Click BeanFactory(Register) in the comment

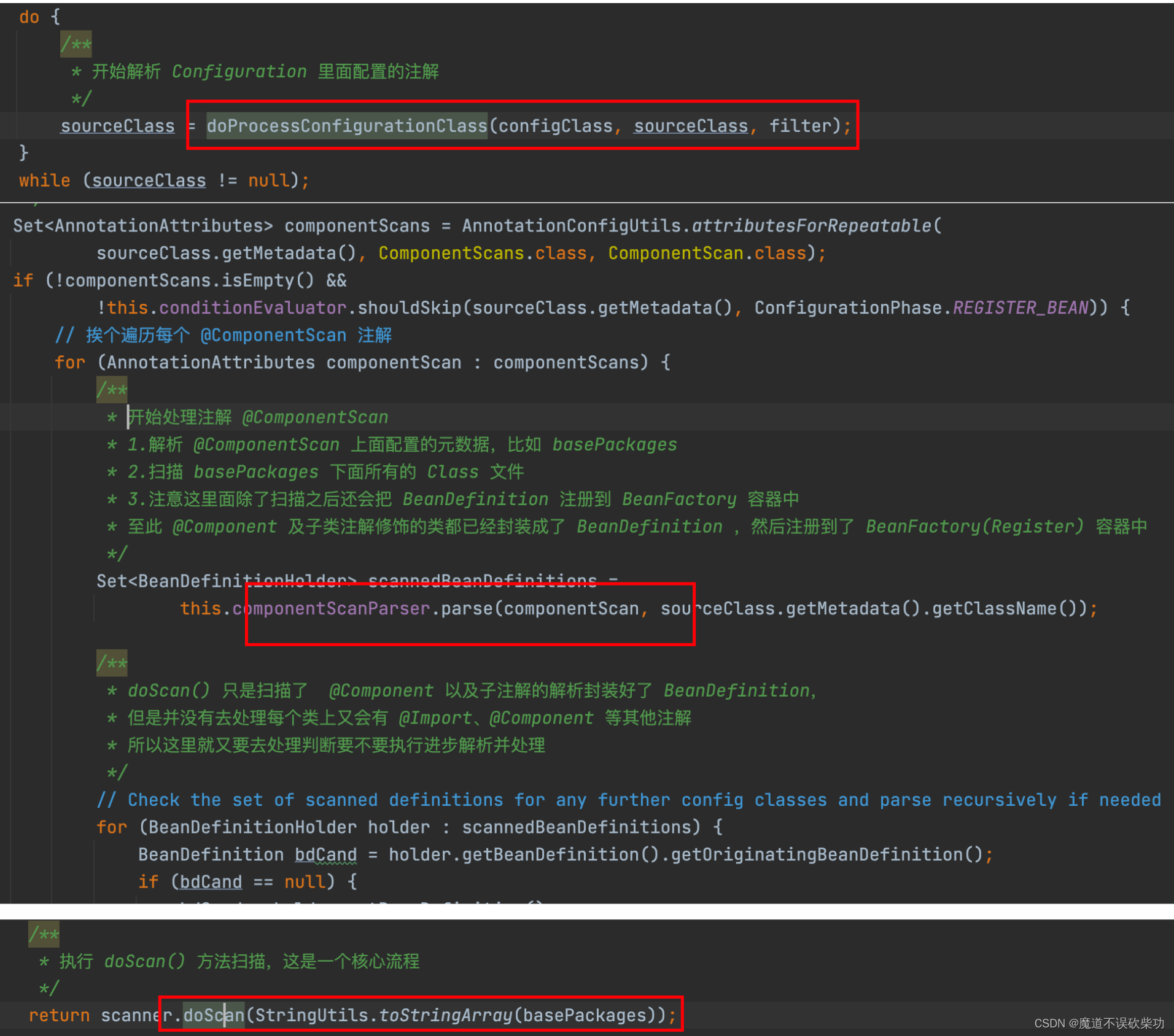click(974, 527)
